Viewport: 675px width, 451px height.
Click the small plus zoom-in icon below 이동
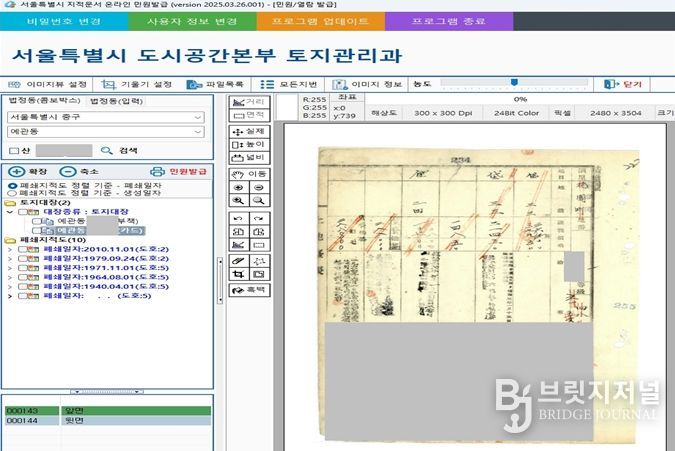[238, 188]
